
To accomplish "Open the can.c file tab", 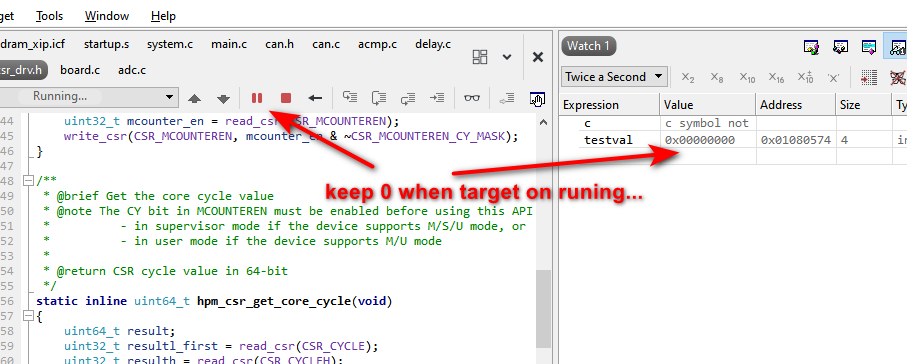I will (326, 44).
